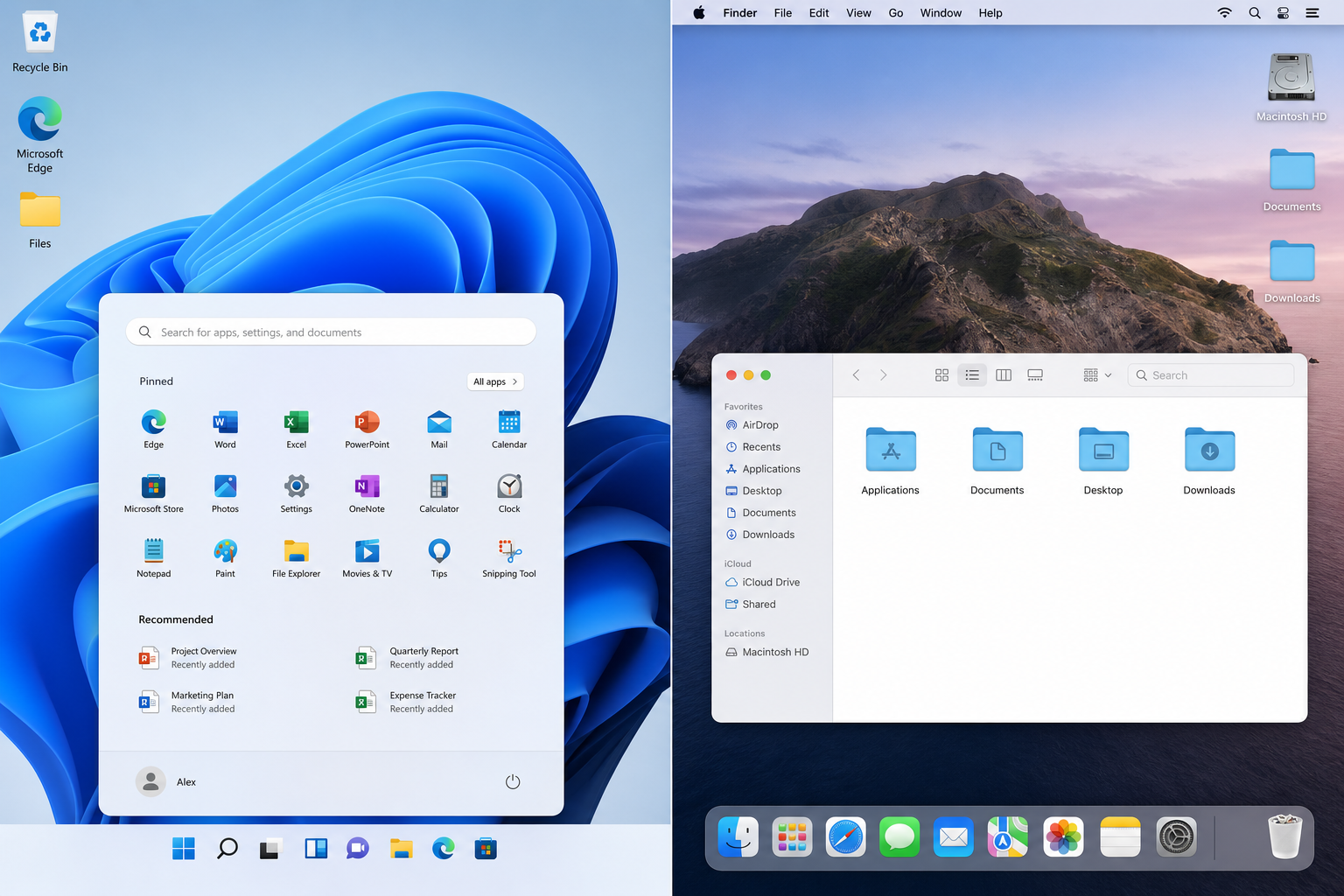Switch Finder to icon view

(941, 375)
